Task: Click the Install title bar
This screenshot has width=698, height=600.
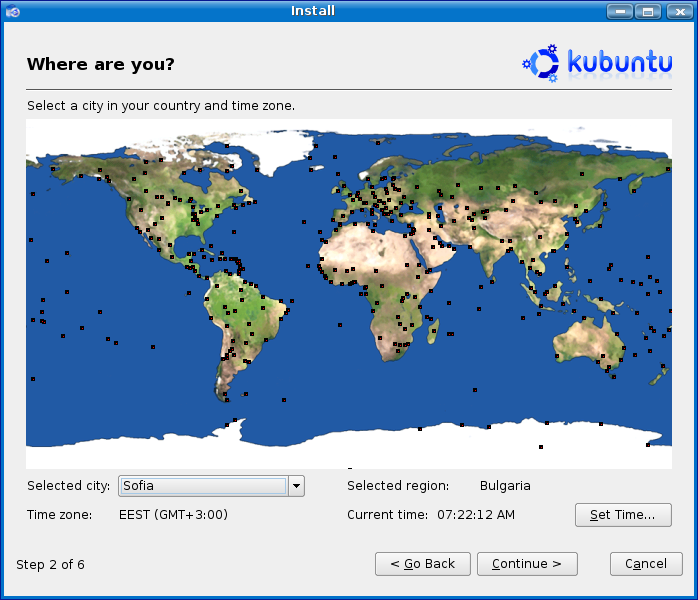Action: coord(312,11)
